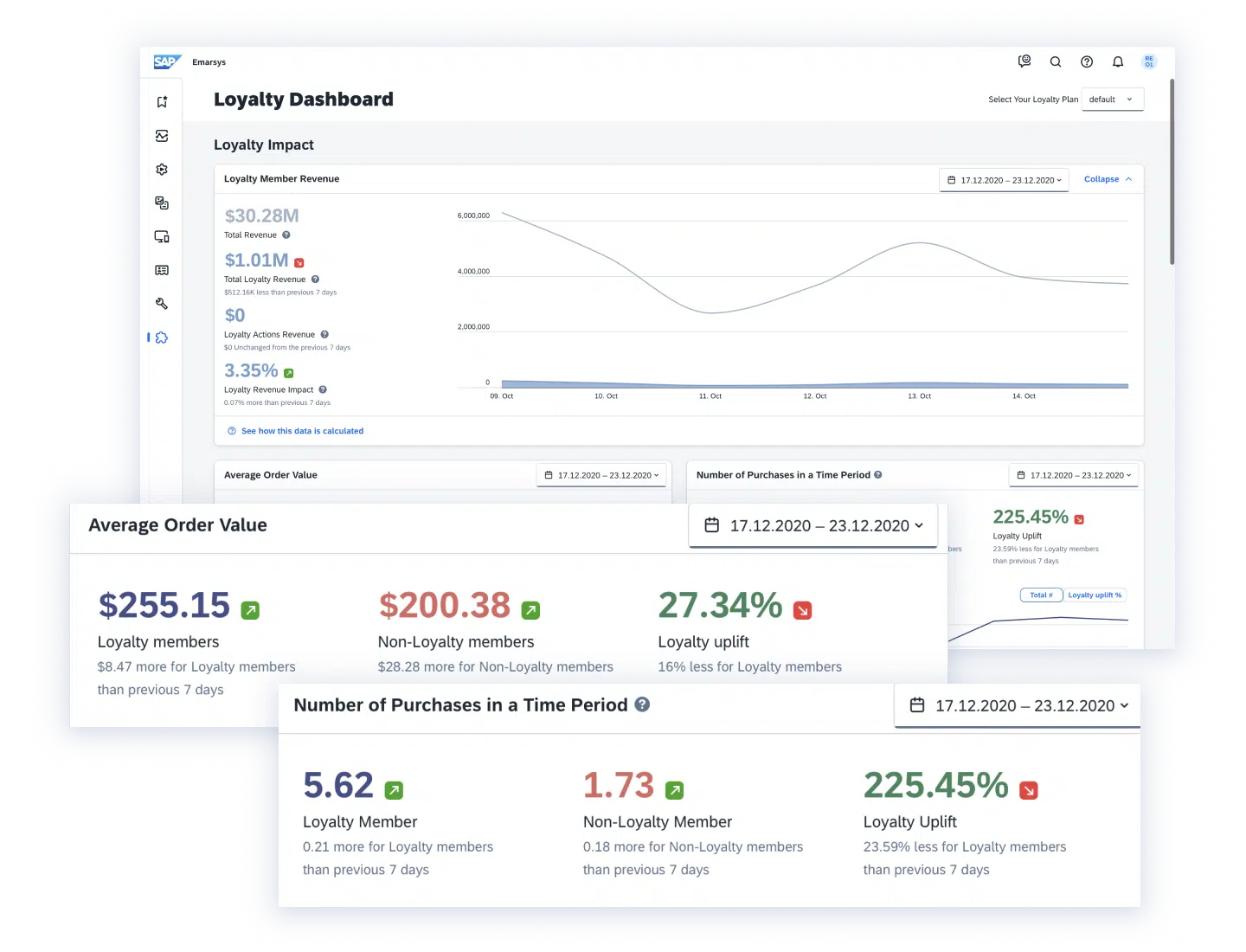Screen dimensions: 1246x952
Task: Open the analytics chart icon in sidebar
Action: pos(162,136)
